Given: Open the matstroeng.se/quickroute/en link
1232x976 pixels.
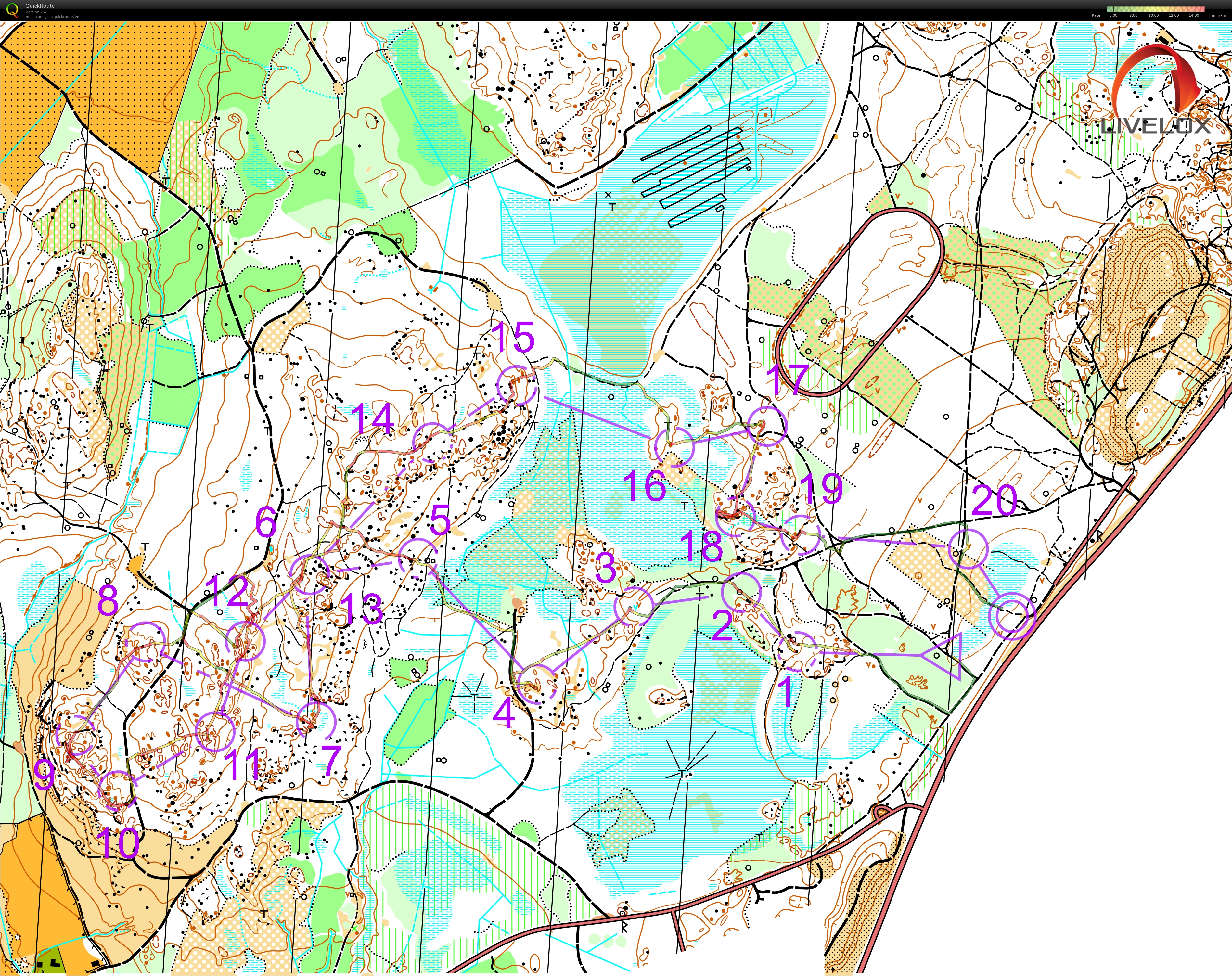Looking at the screenshot, I should [x=53, y=17].
